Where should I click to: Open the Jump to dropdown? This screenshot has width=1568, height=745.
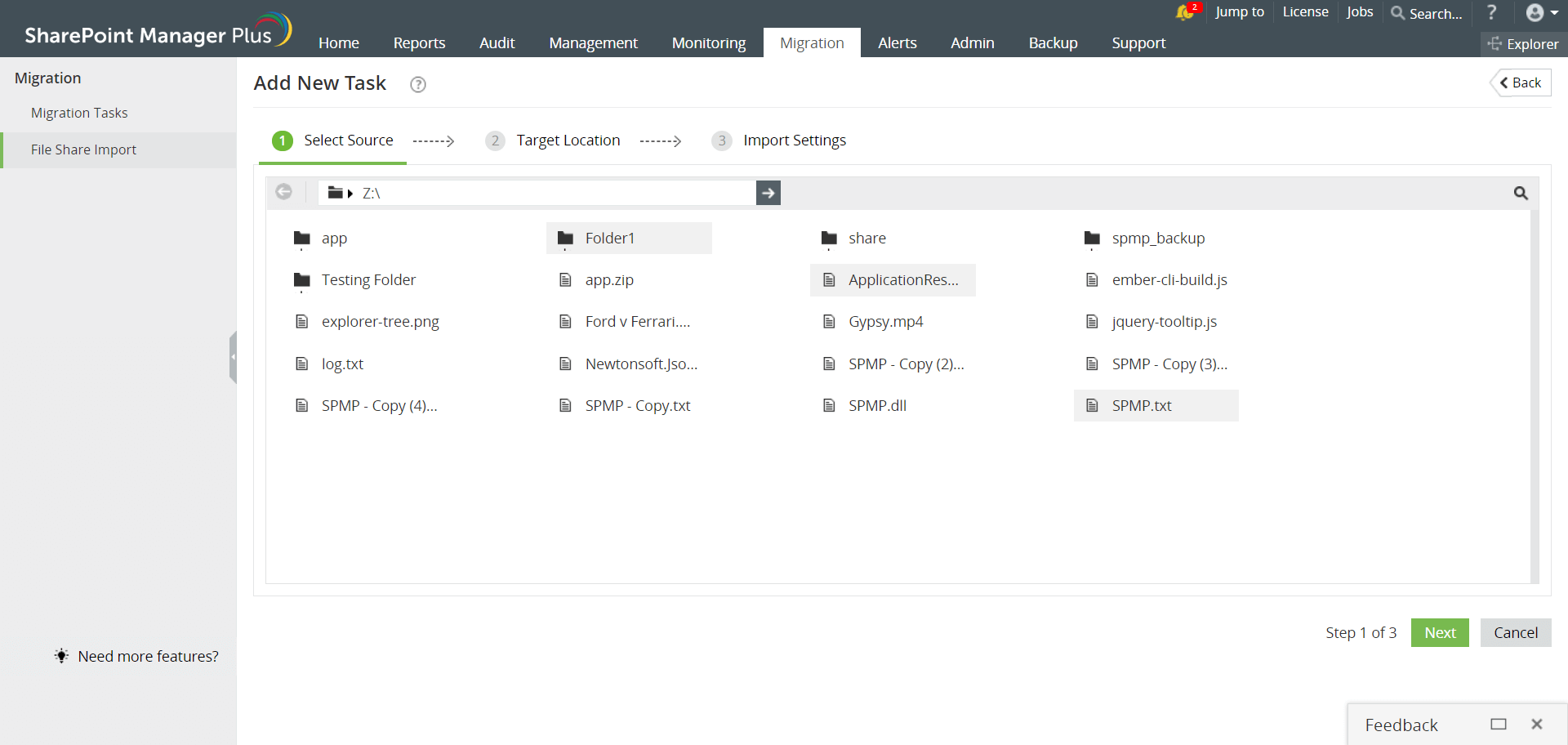[1239, 12]
